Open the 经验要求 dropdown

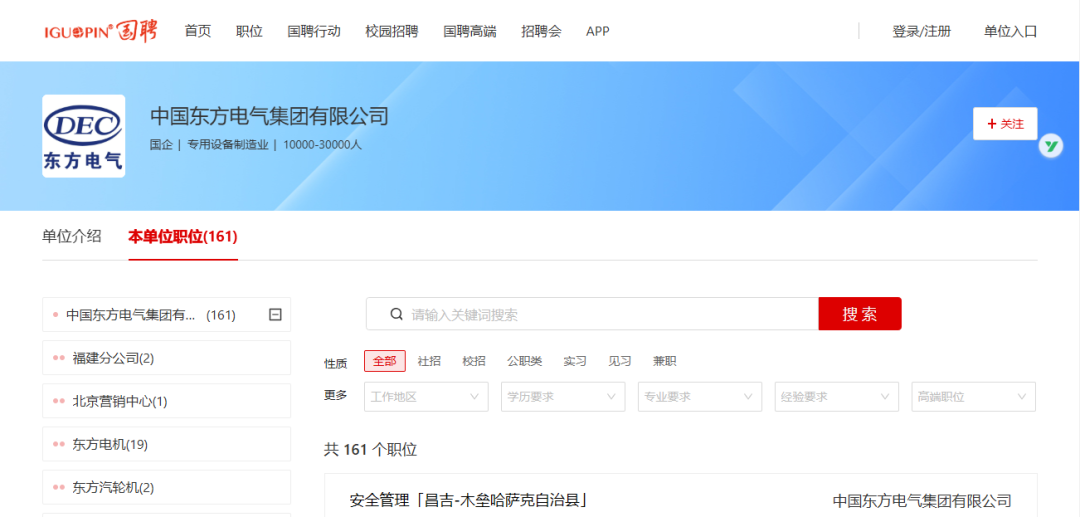pos(837,397)
